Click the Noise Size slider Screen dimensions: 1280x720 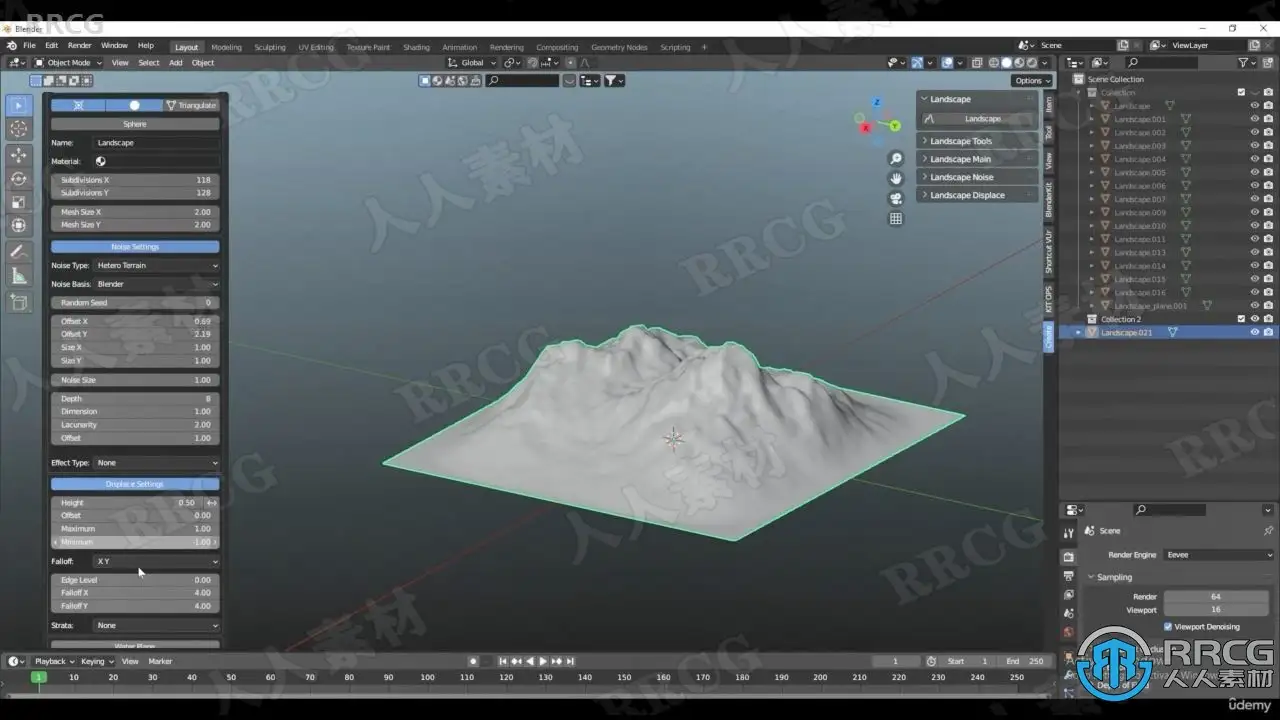click(x=135, y=380)
